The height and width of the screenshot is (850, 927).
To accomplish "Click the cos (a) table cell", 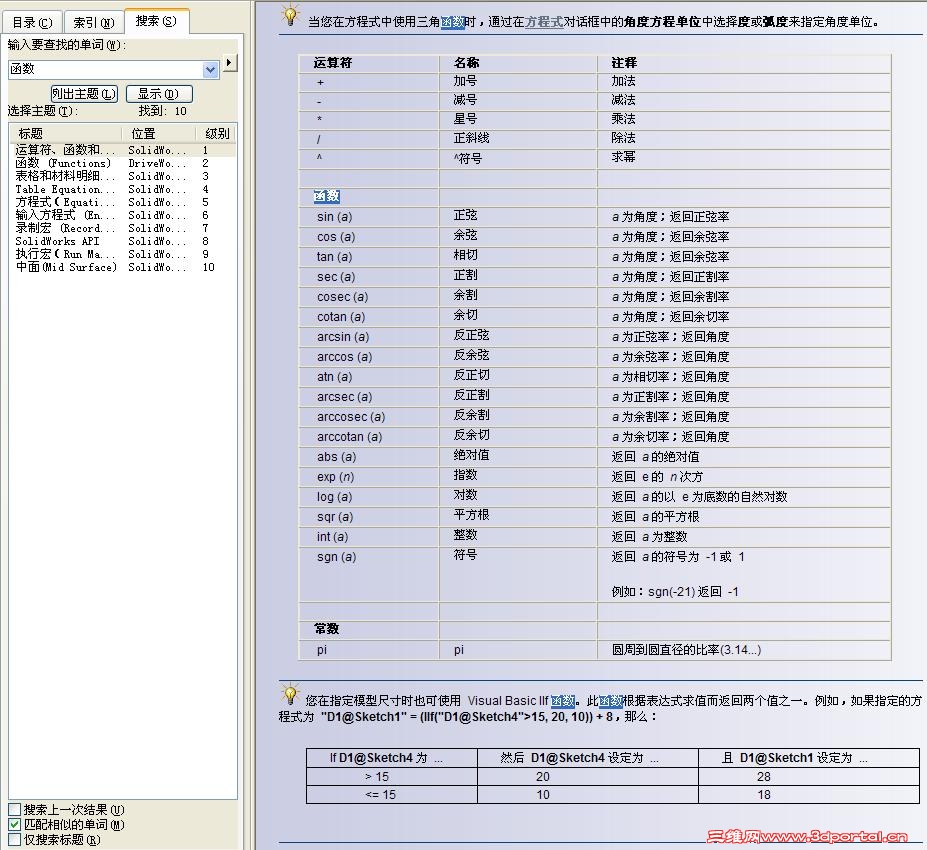I will tap(369, 237).
